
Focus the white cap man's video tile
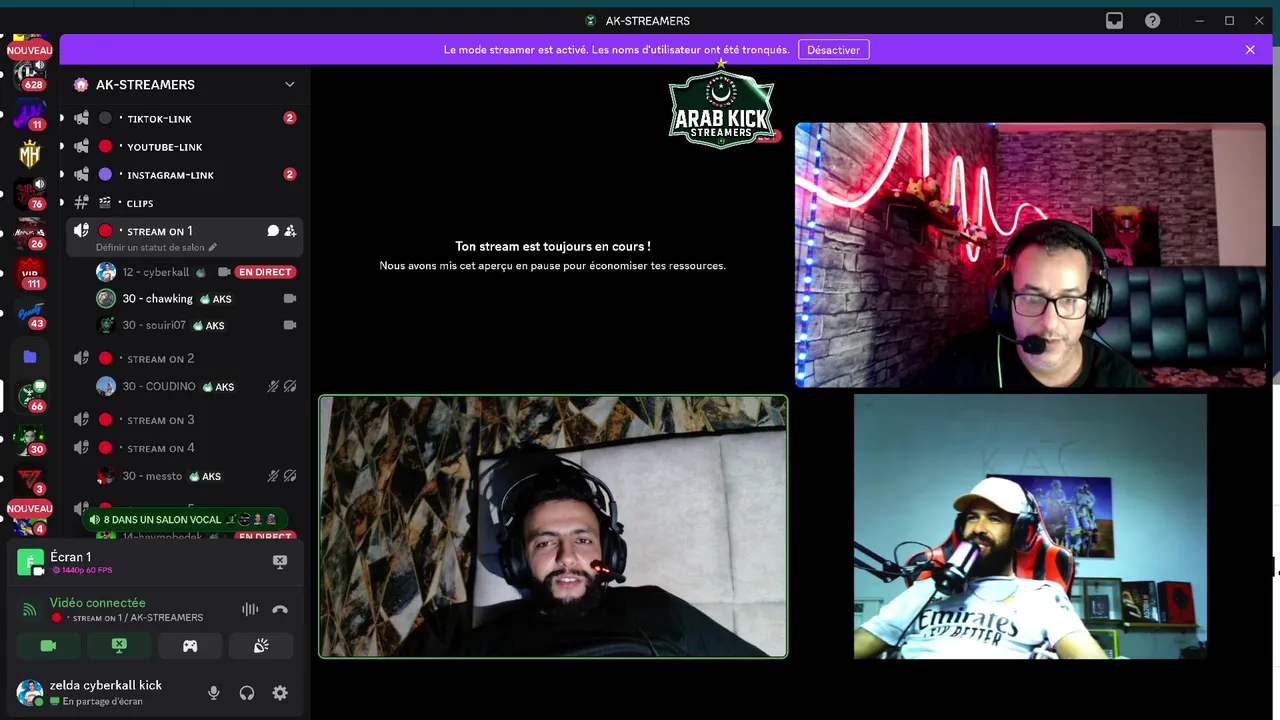1030,527
